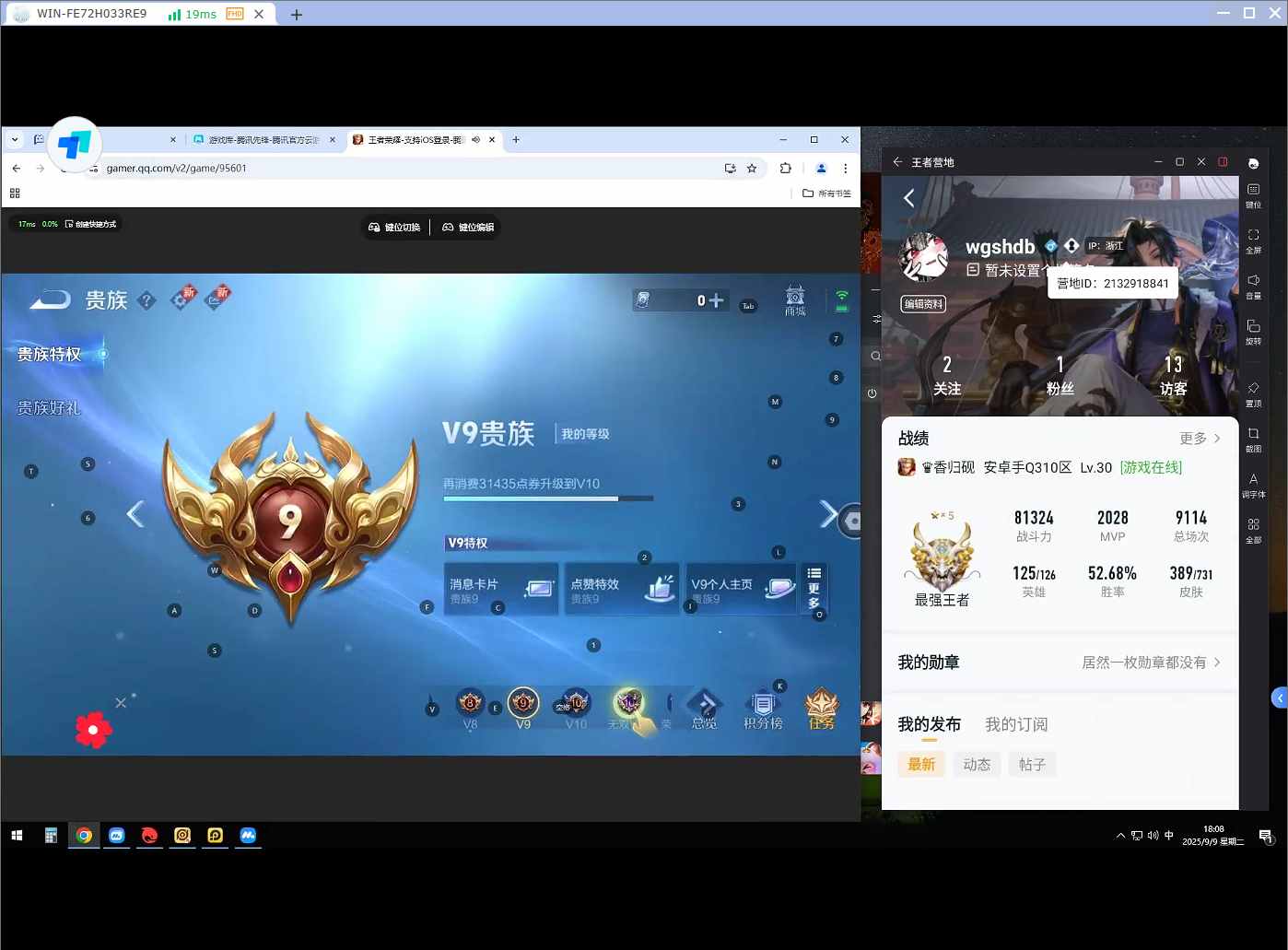
Task: Open Chrome from the Windows taskbar
Action: pos(84,836)
